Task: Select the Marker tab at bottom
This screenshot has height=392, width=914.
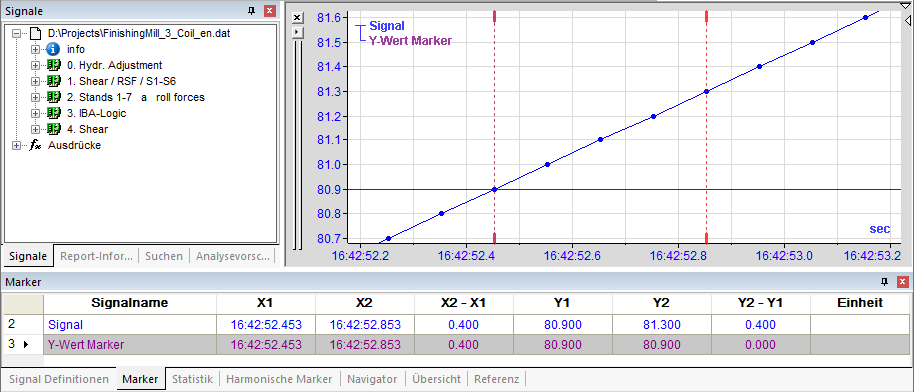Action: click(x=140, y=379)
